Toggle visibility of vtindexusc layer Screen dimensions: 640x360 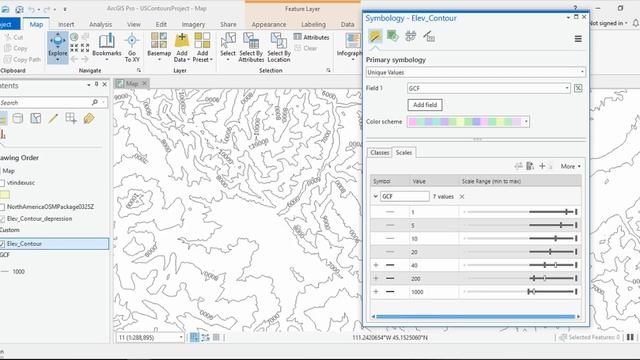2,183
